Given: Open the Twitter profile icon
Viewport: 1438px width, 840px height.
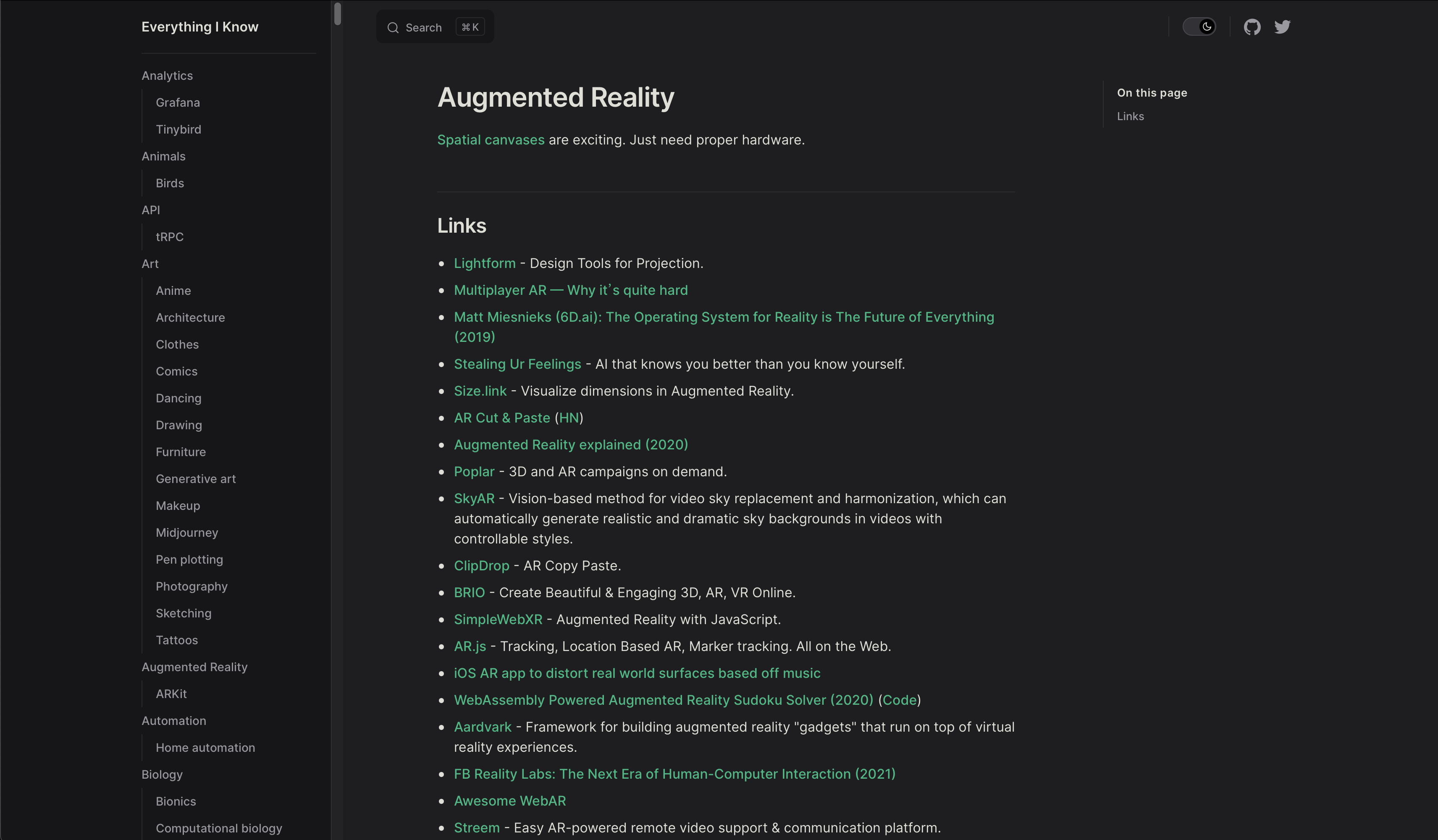Looking at the screenshot, I should point(1282,27).
